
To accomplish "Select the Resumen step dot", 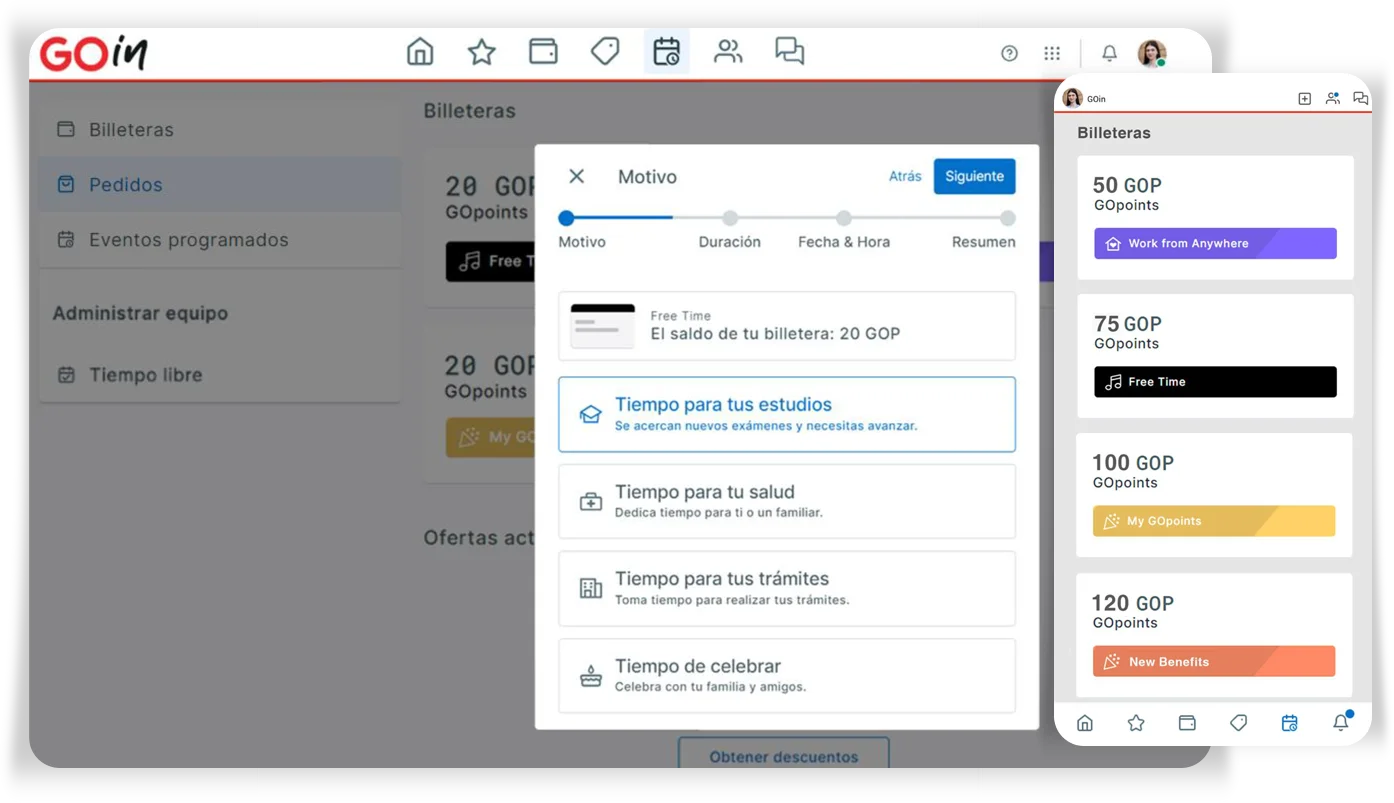I will [x=1007, y=217].
